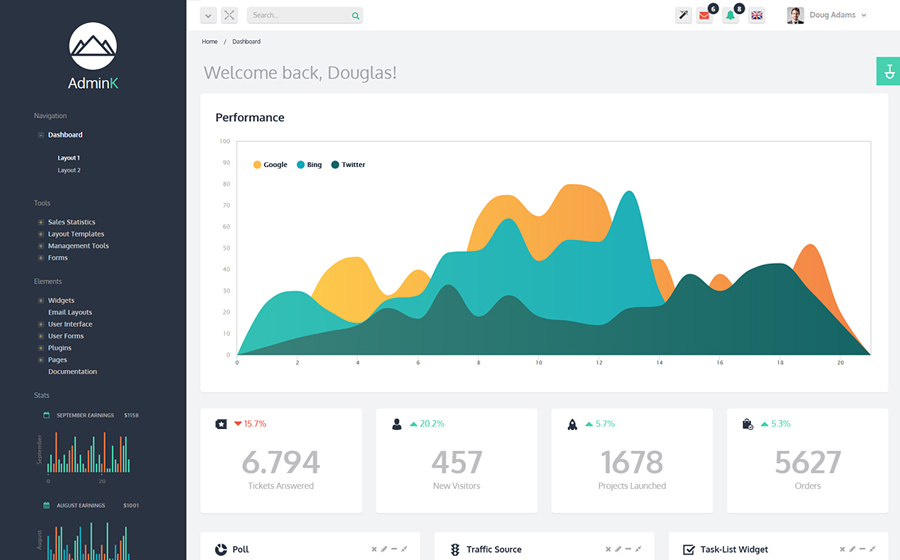This screenshot has height=560, width=900.
Task: Open the Documentation link
Action: click(72, 372)
